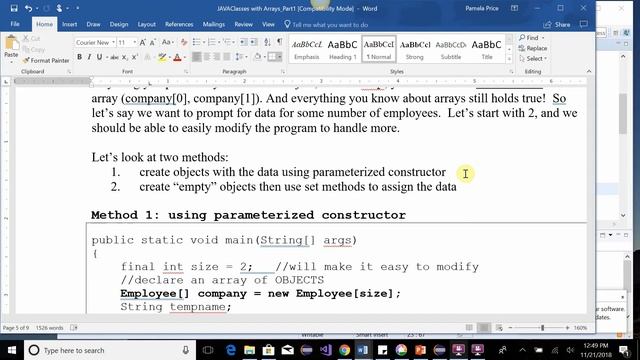Click the Find button
Screen dimensions: 640x360
532,38
